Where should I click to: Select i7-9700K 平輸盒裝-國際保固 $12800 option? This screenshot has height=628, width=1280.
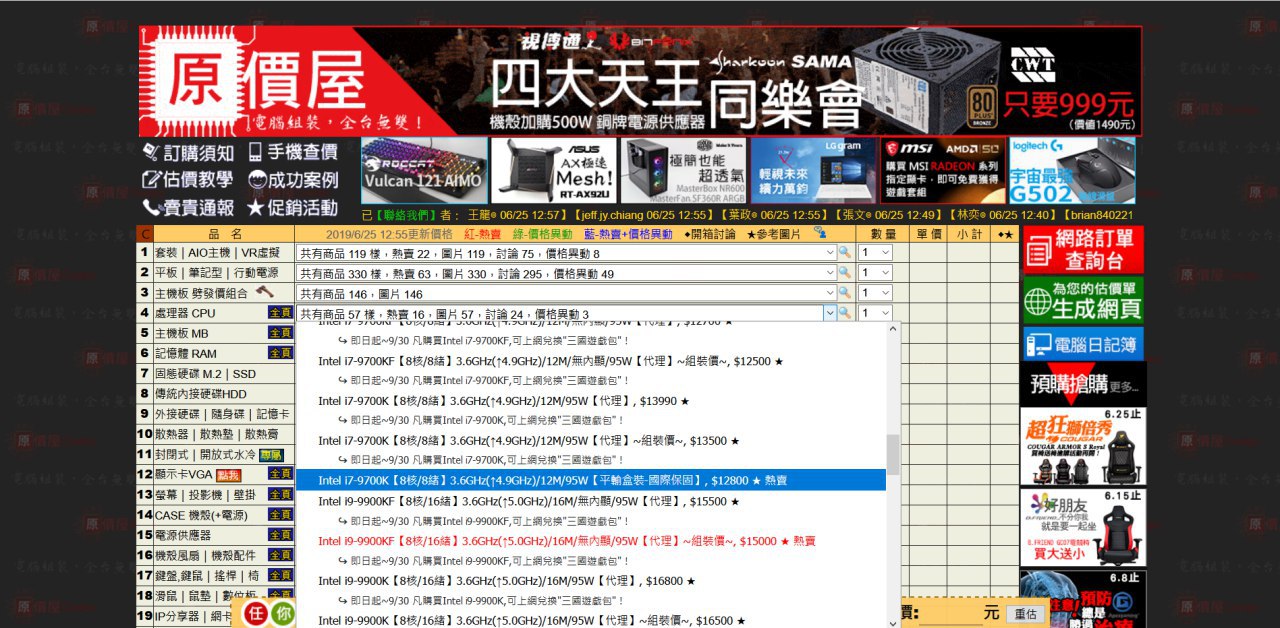pos(591,480)
